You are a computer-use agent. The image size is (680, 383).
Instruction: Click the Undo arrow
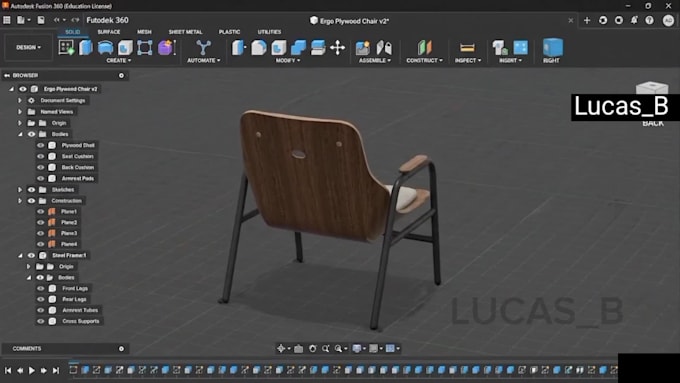click(56, 20)
